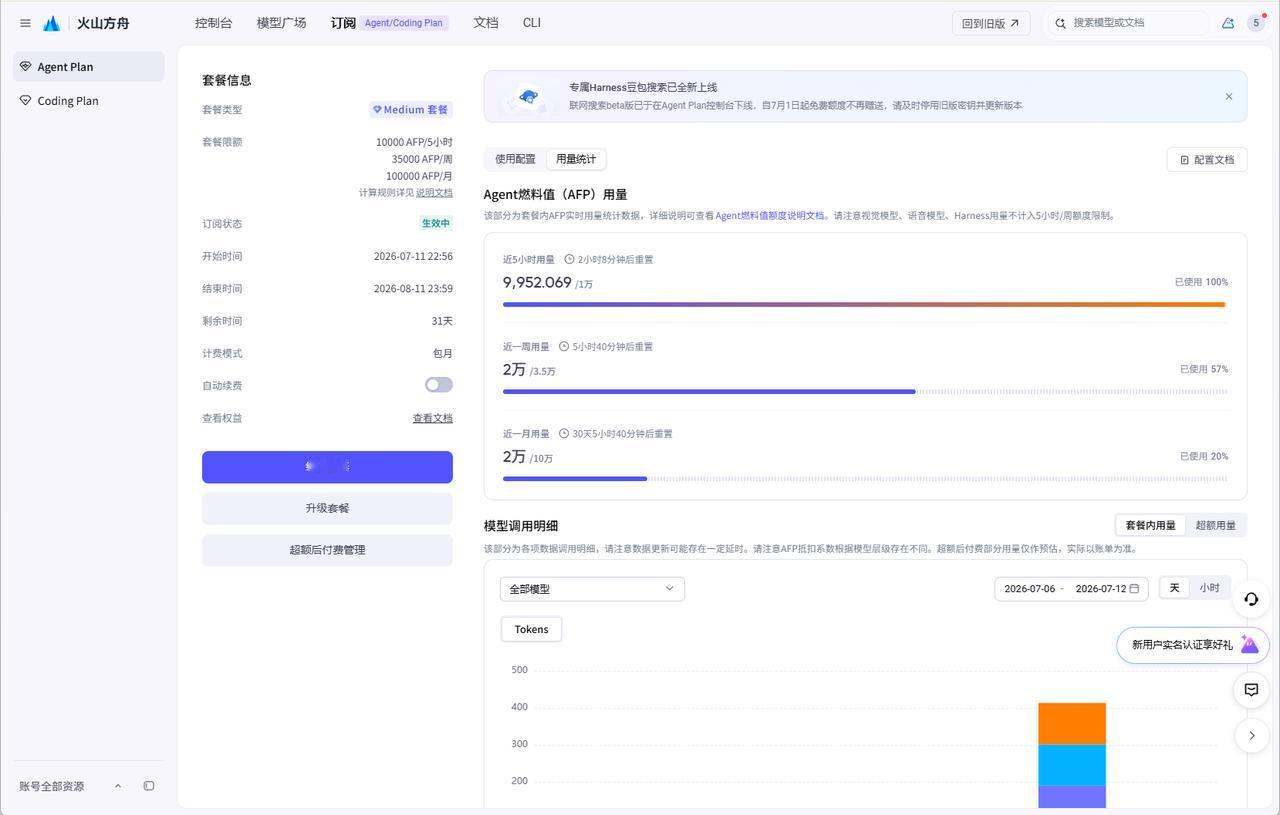Screen dimensions: 1280x815
Task: Click the start date 2026-07-06 field
Action: [1030, 589]
